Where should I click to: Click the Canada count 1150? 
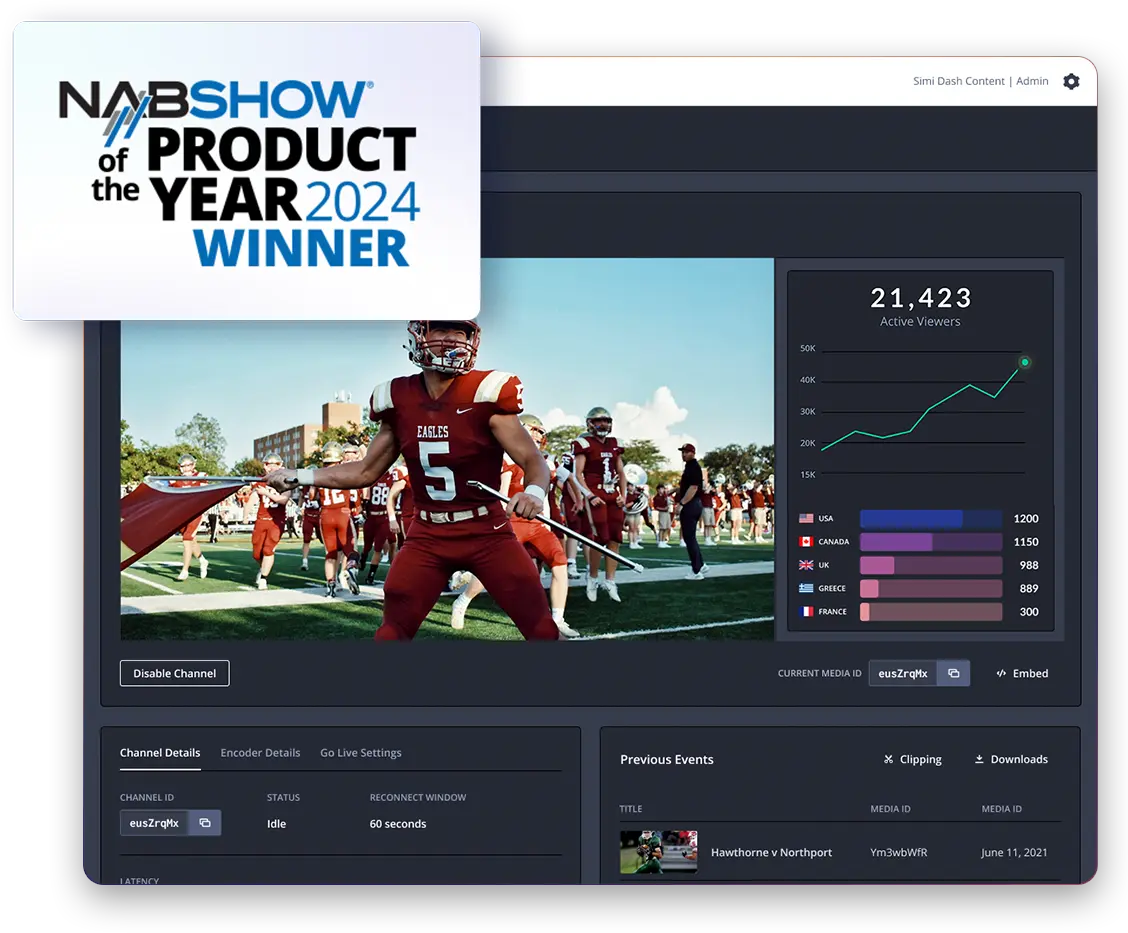pos(1026,542)
